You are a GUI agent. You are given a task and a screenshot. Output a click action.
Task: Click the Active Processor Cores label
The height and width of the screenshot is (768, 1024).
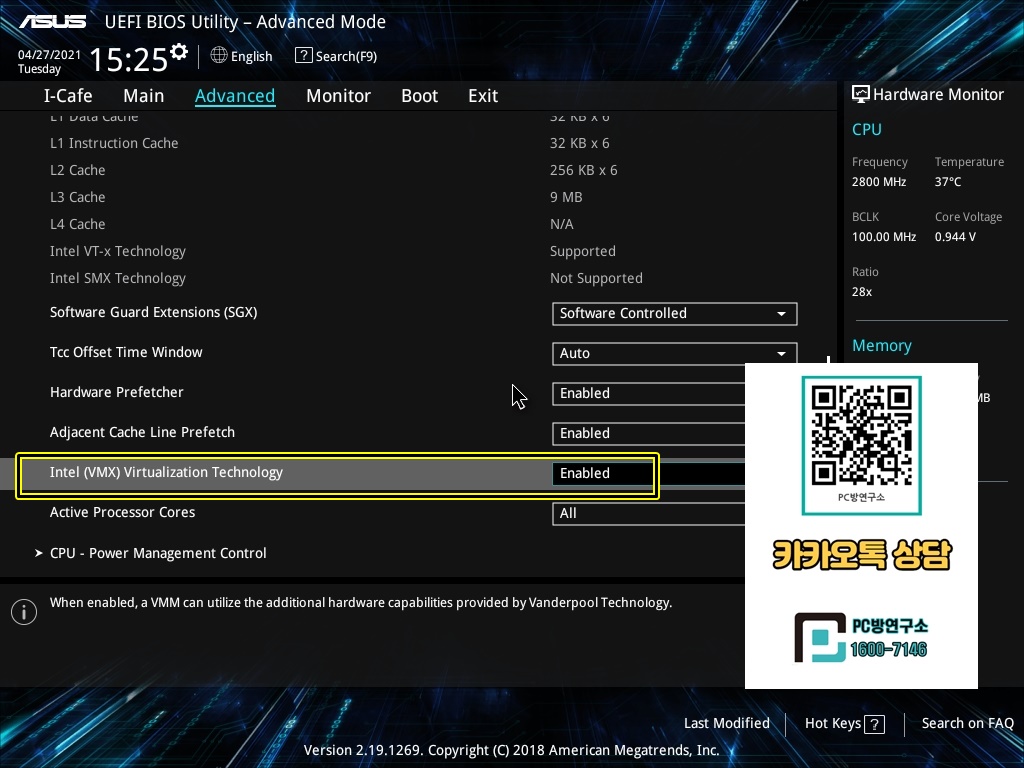coord(123,513)
